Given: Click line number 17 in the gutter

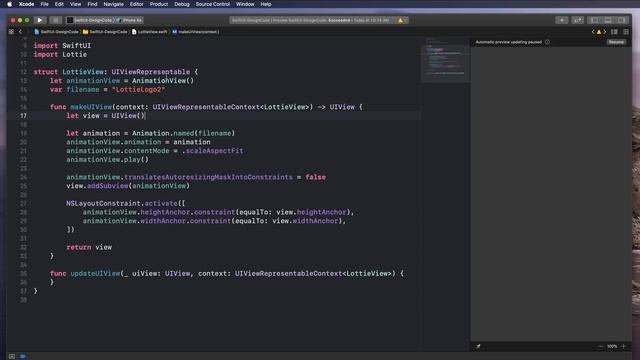Looking at the screenshot, I should [24, 116].
